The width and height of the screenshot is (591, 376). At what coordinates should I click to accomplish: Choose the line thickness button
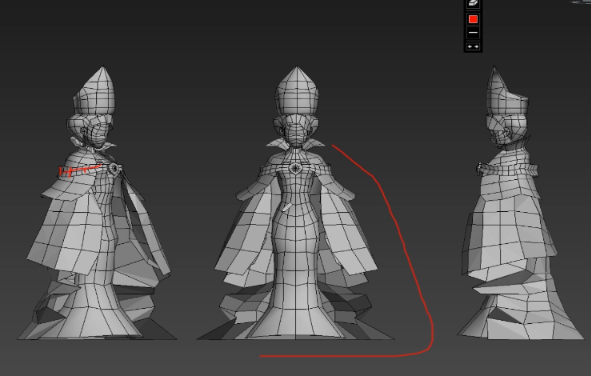point(473,33)
